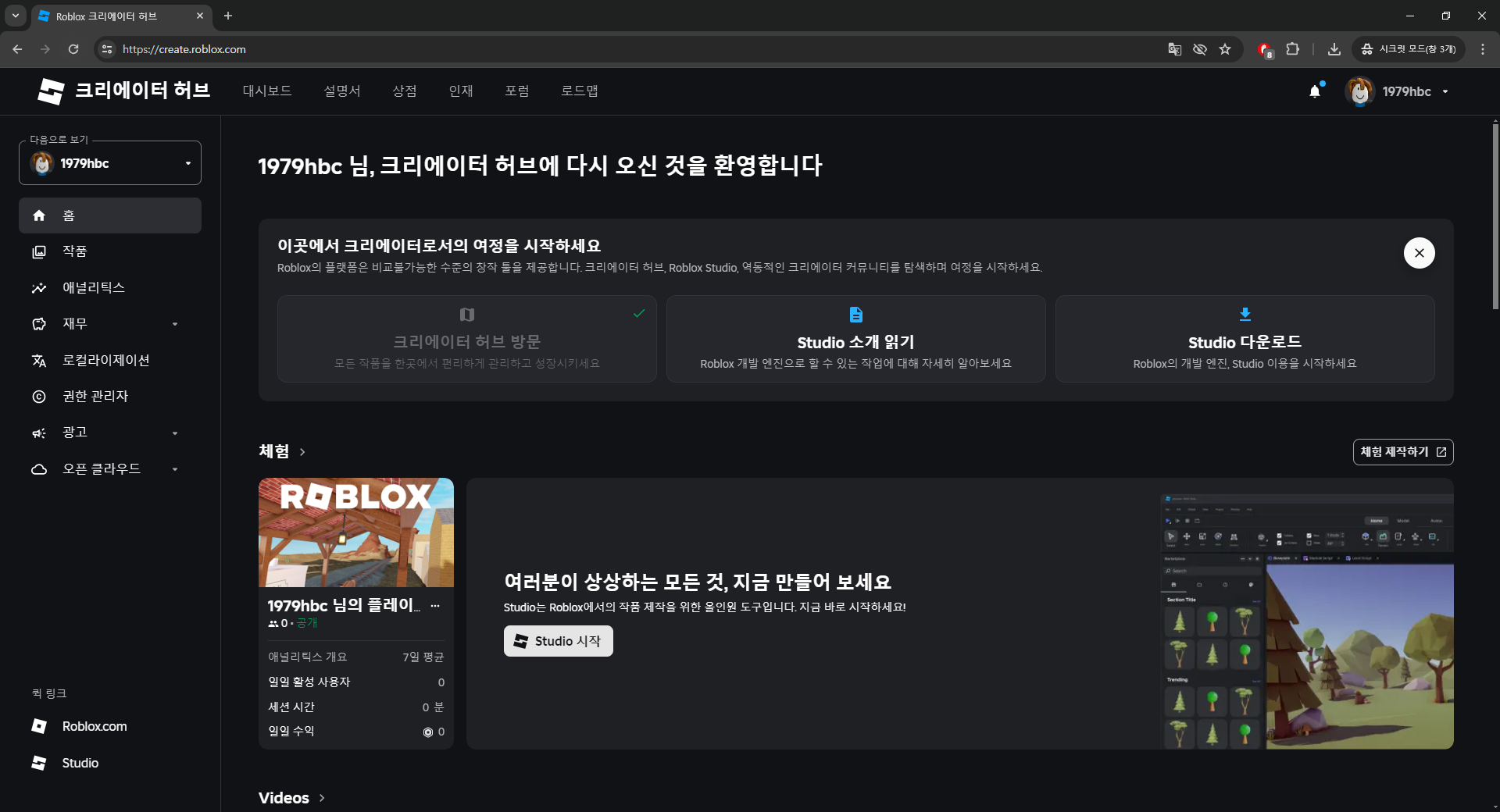This screenshot has height=812, width=1500.
Task: Open the Studio 다운로드 card
Action: coord(1245,339)
